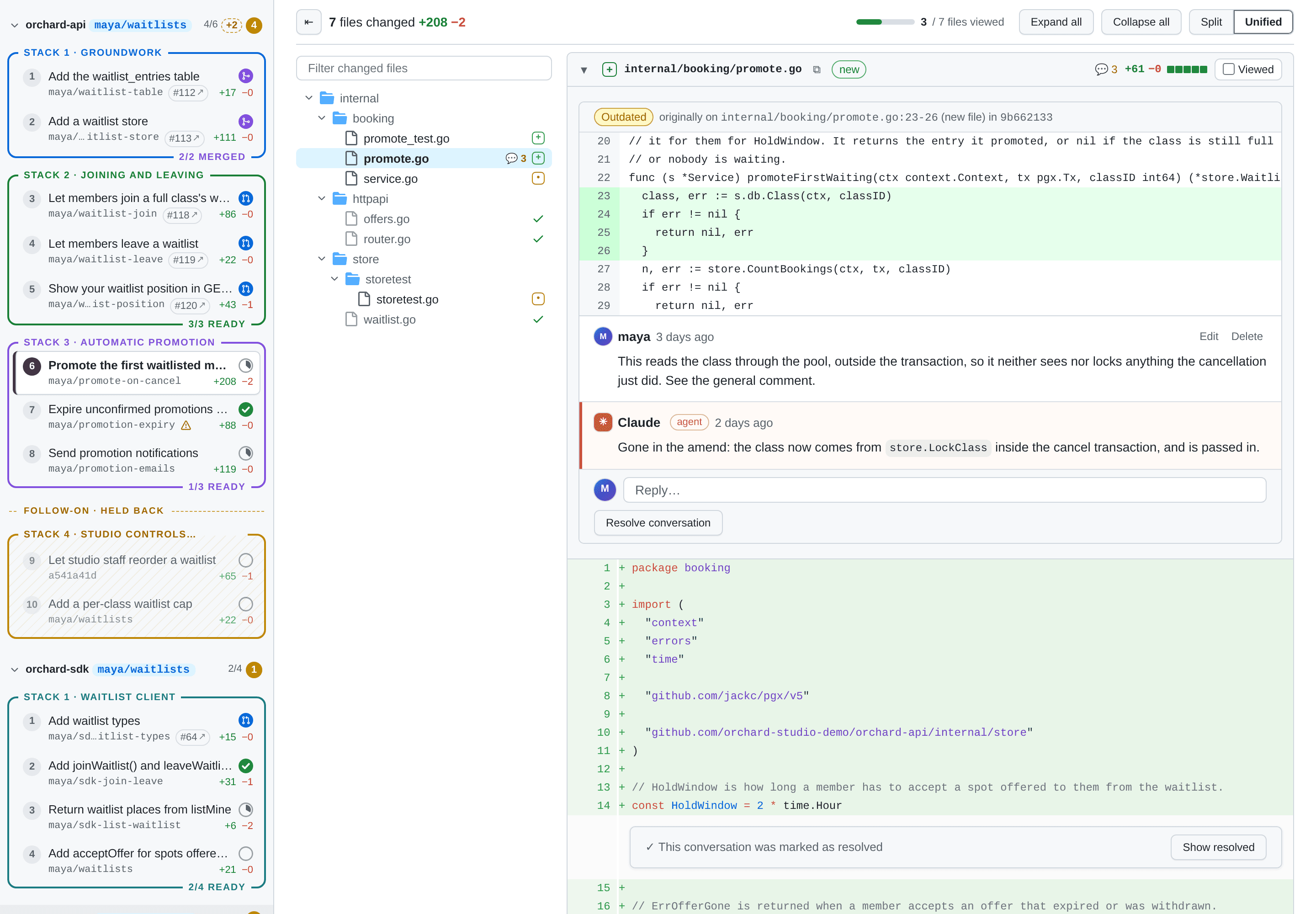Collapse the httpapi folder
The height and width of the screenshot is (914, 1316).
click(322, 198)
